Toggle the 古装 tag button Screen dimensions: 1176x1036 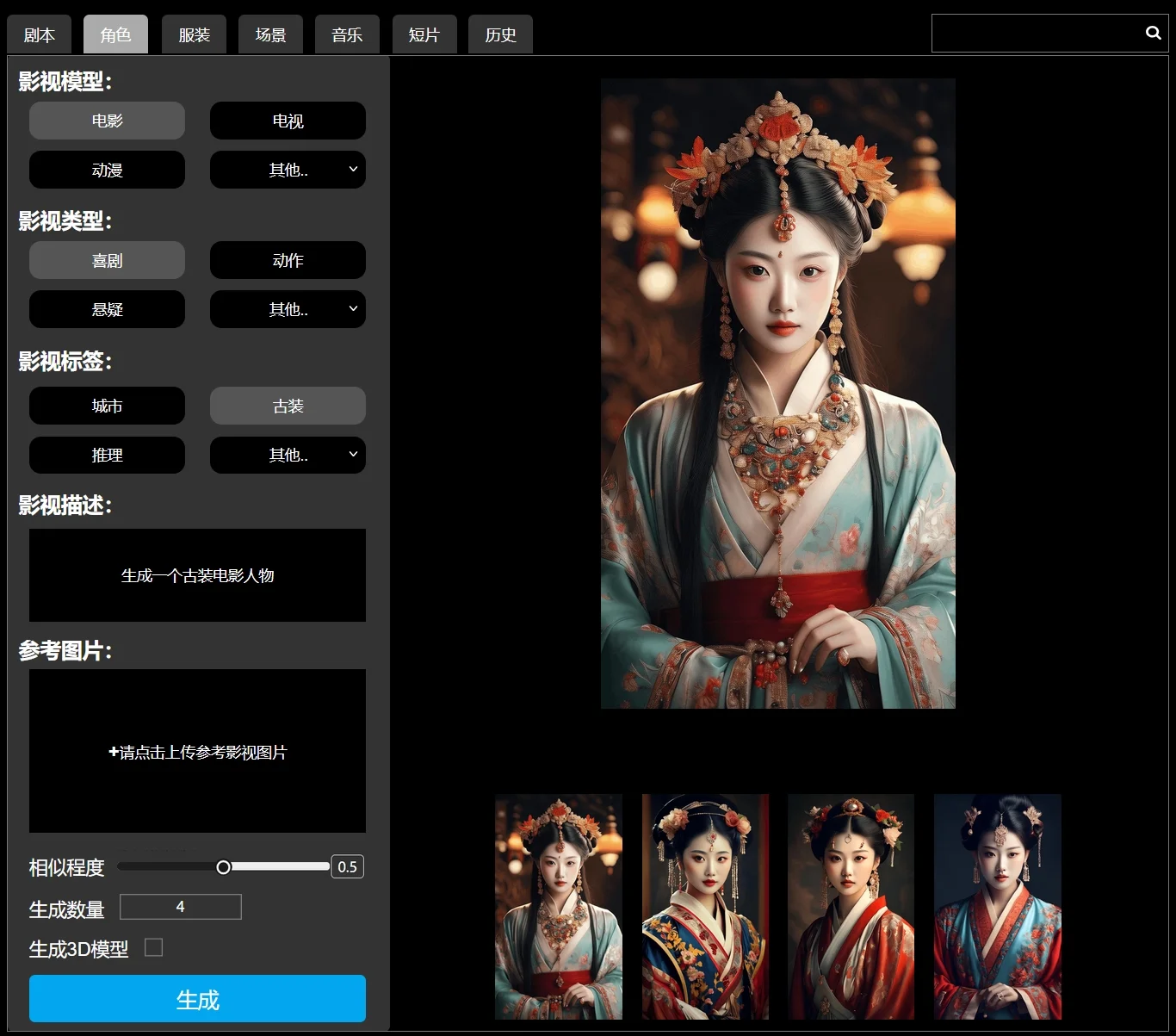pyautogui.click(x=288, y=406)
